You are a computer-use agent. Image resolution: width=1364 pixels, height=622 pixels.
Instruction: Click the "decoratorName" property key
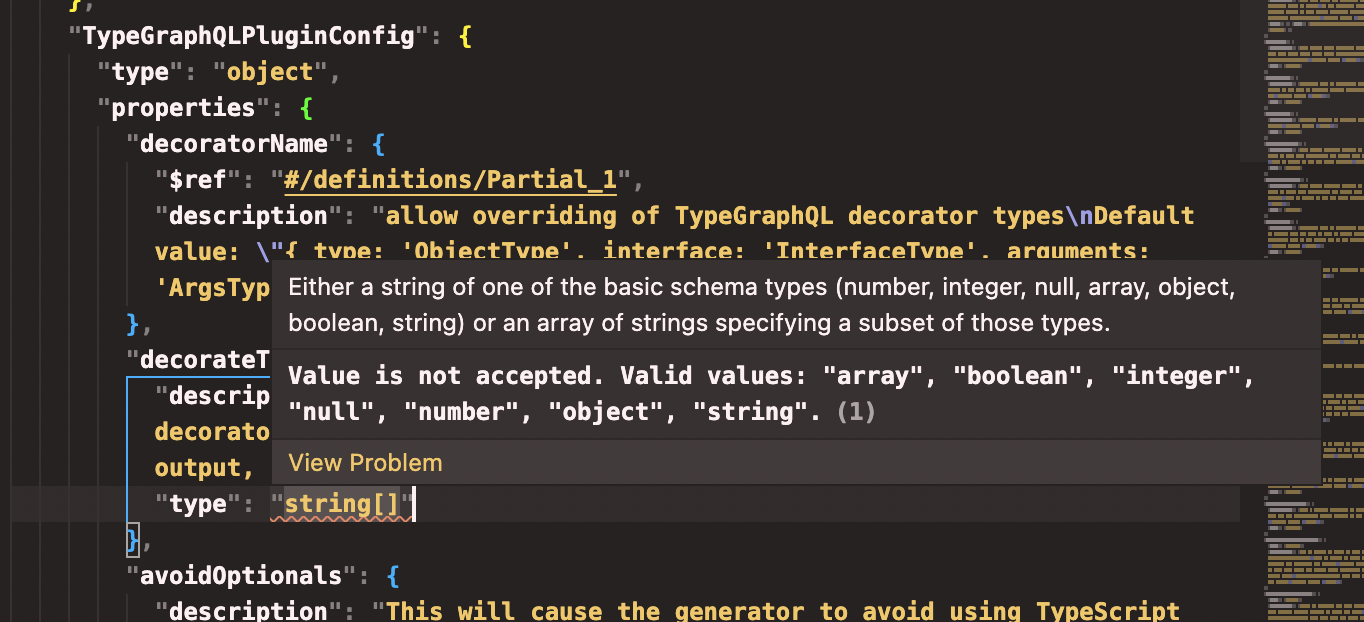coord(234,144)
